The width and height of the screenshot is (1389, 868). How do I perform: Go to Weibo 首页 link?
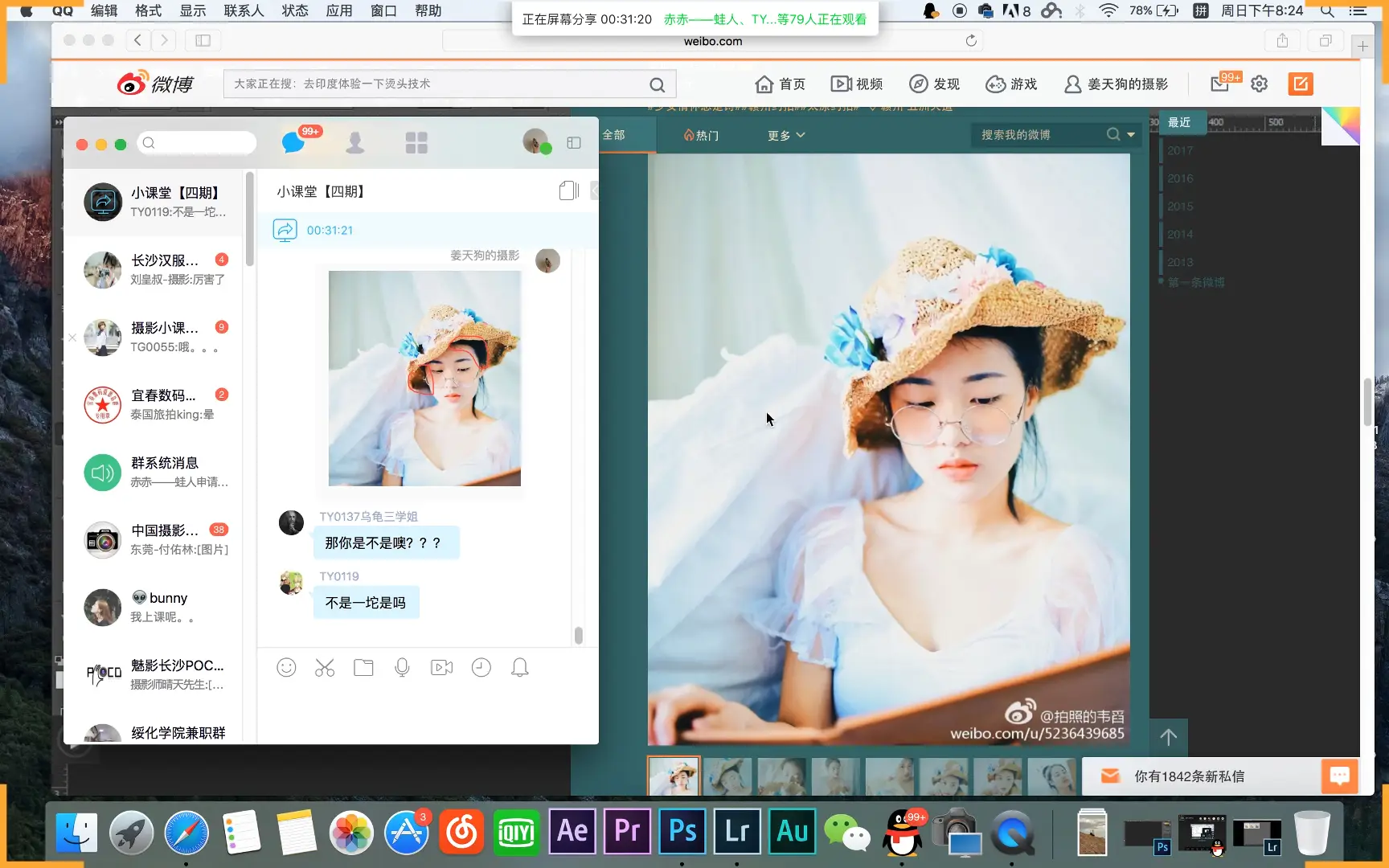click(780, 84)
